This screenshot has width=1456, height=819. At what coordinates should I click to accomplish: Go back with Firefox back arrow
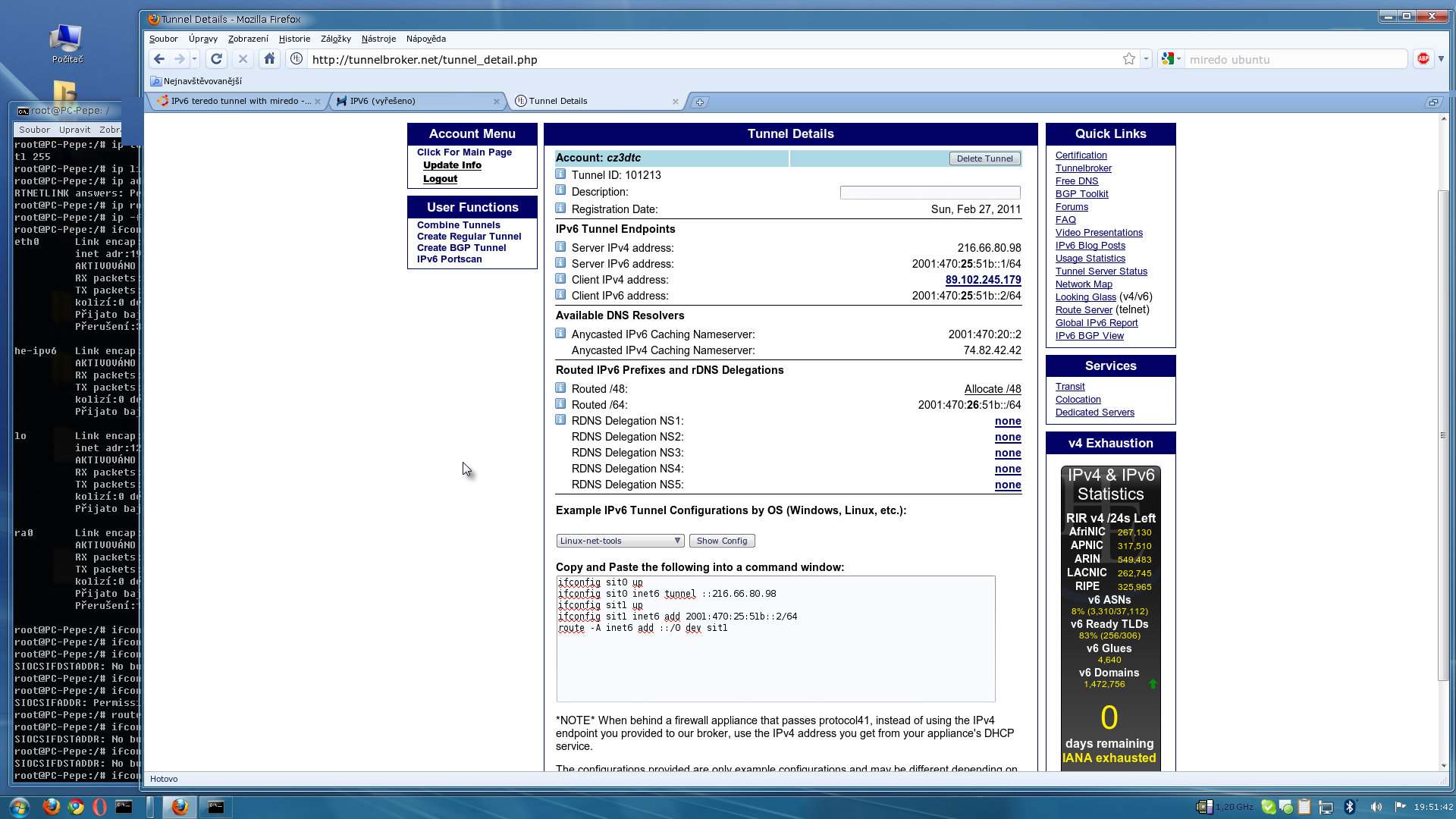[x=158, y=59]
